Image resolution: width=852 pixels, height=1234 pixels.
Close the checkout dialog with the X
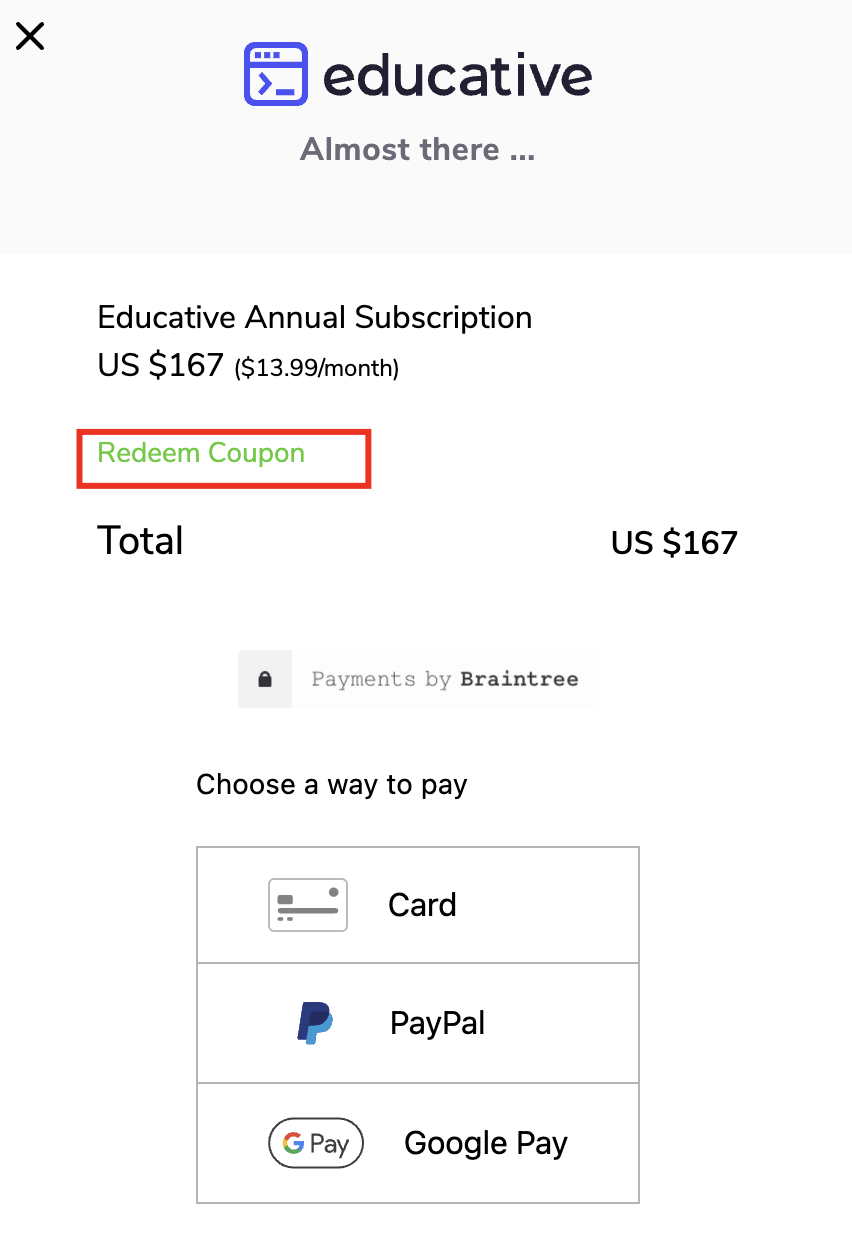30,37
